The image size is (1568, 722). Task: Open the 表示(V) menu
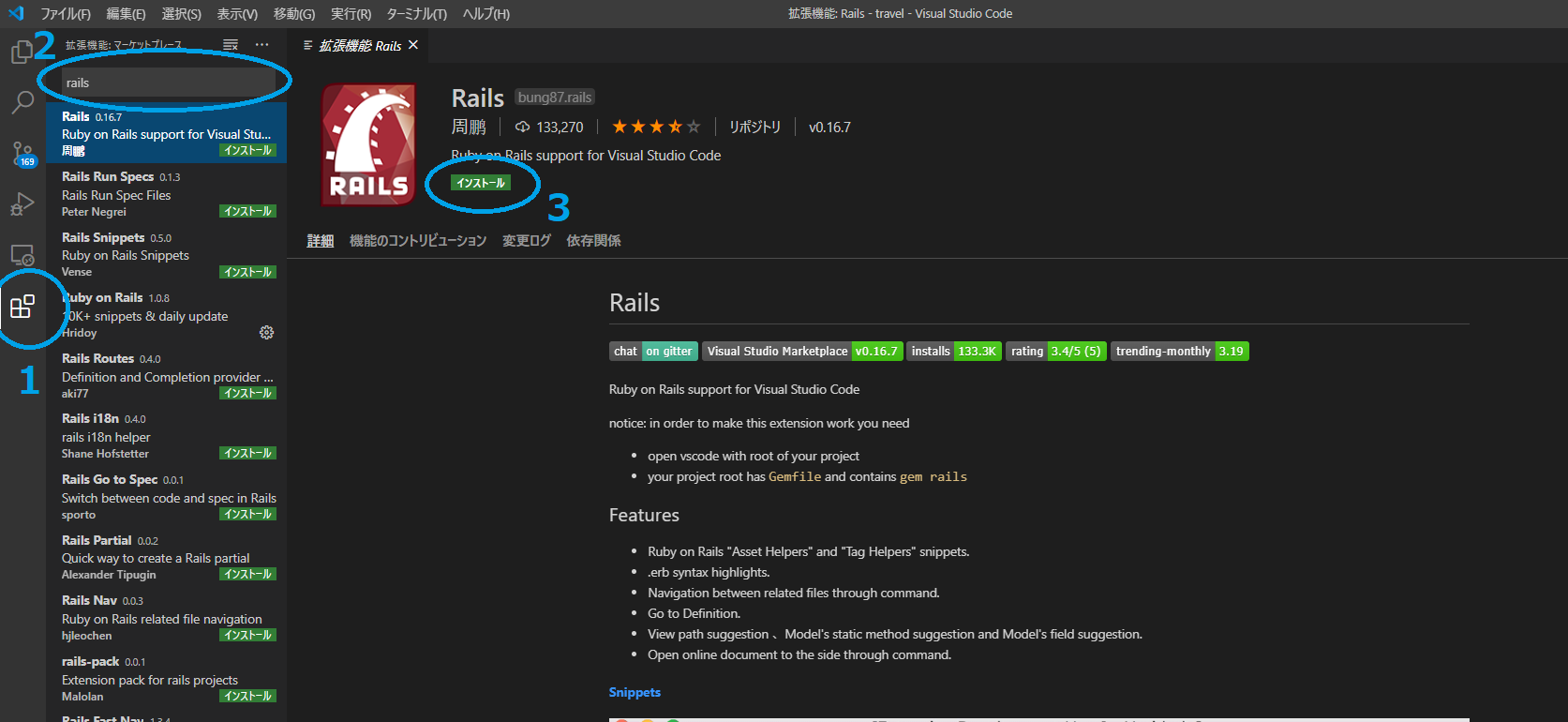[x=237, y=14]
